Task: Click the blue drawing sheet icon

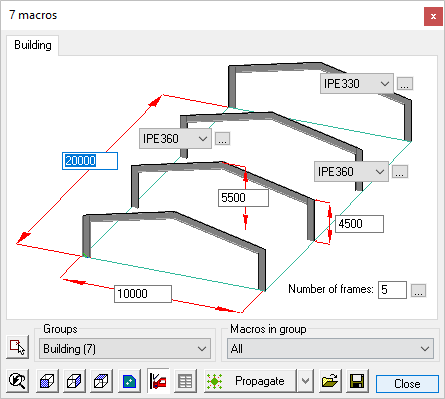Action: click(x=129, y=381)
